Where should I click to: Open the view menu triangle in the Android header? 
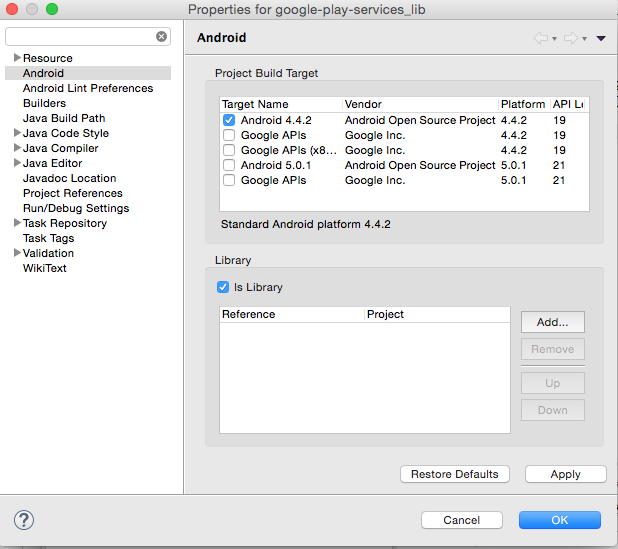pyautogui.click(x=601, y=38)
